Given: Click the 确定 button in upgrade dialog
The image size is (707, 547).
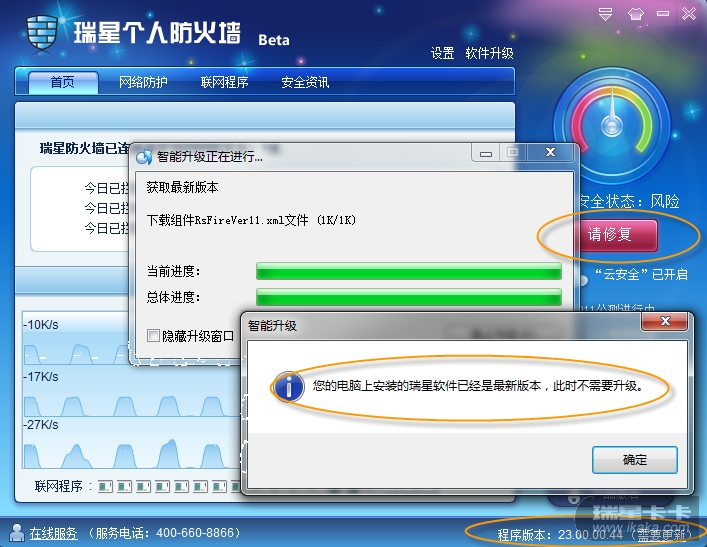Looking at the screenshot, I should (x=634, y=460).
